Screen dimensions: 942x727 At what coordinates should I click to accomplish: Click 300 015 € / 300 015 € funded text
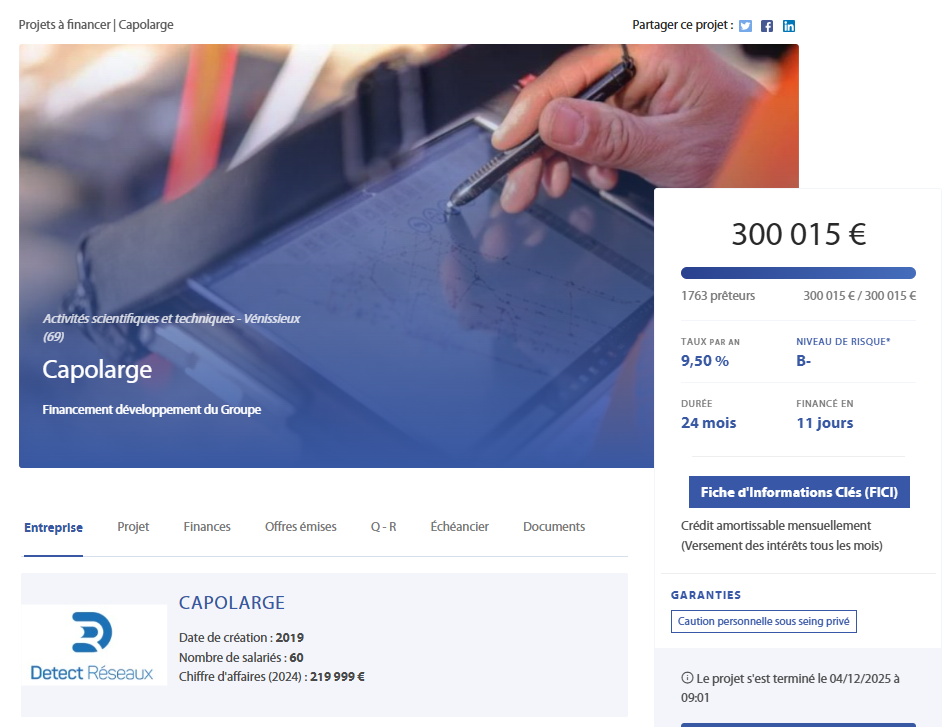point(860,296)
